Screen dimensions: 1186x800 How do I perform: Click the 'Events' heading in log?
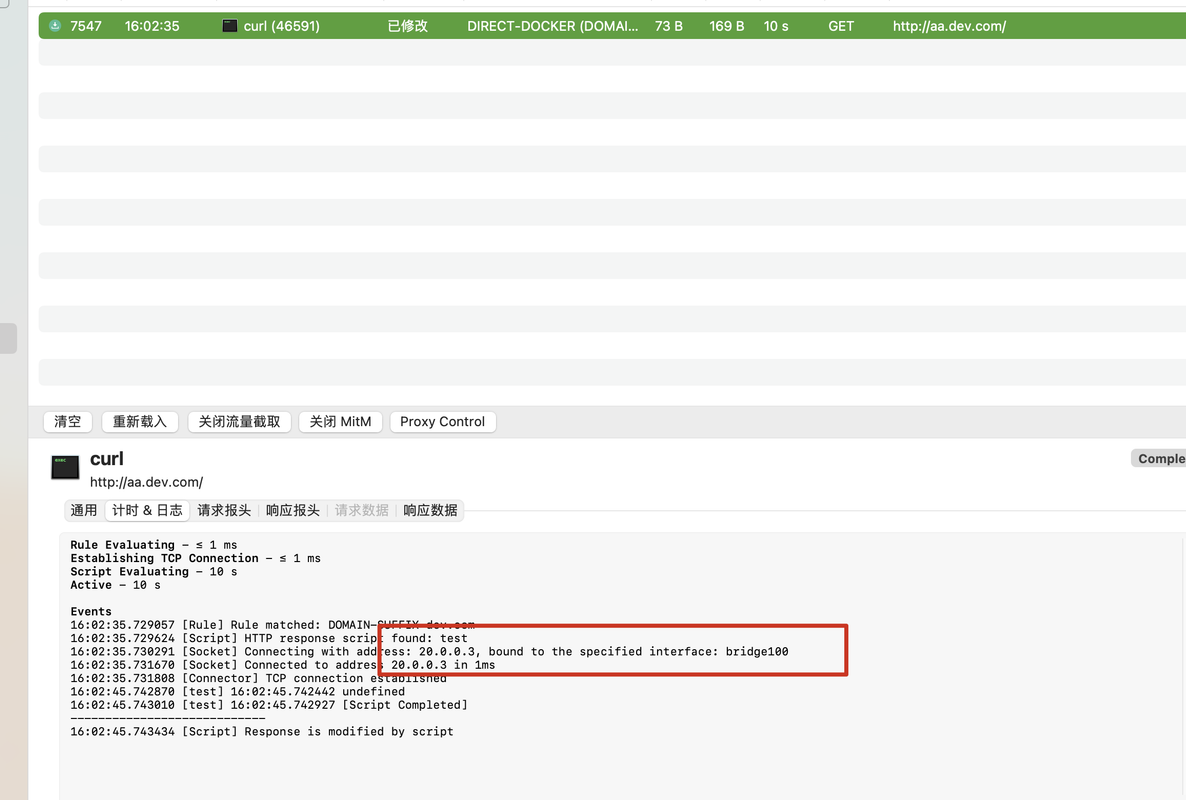coord(91,612)
